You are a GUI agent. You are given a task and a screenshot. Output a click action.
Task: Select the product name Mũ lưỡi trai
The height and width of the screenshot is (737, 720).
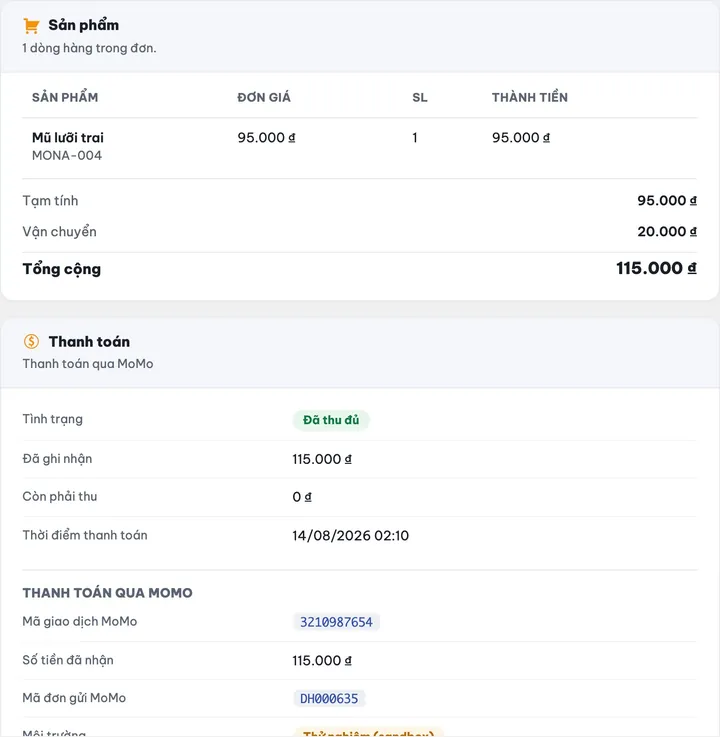(x=68, y=138)
